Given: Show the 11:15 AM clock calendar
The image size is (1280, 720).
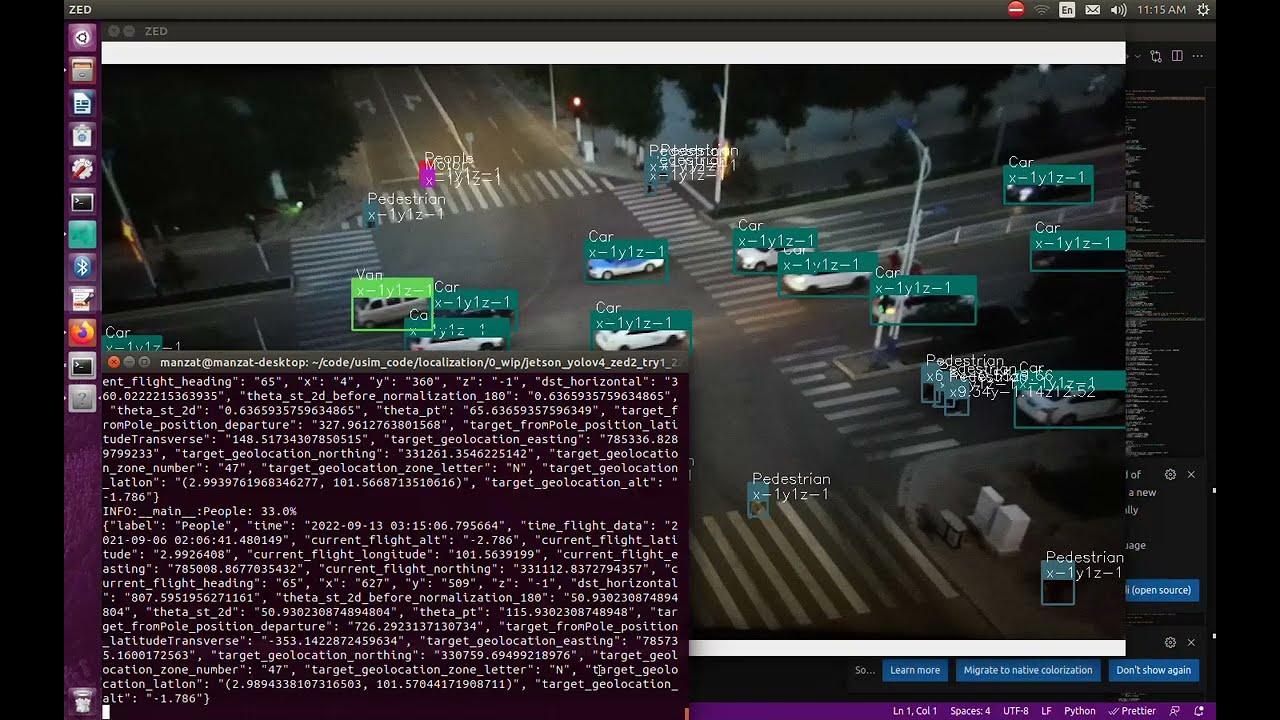Looking at the screenshot, I should 1161,9.
